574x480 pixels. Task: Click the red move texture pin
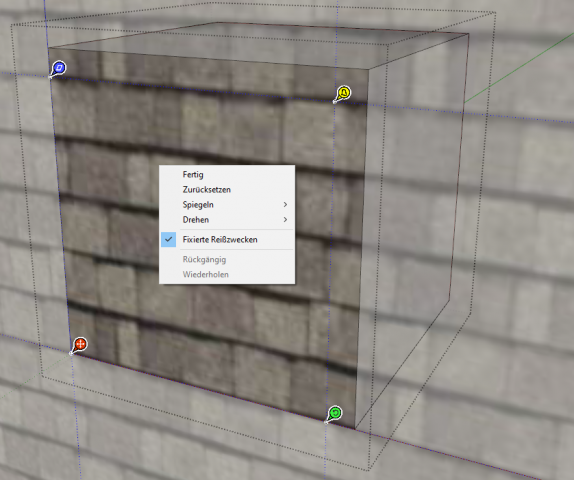(79, 345)
